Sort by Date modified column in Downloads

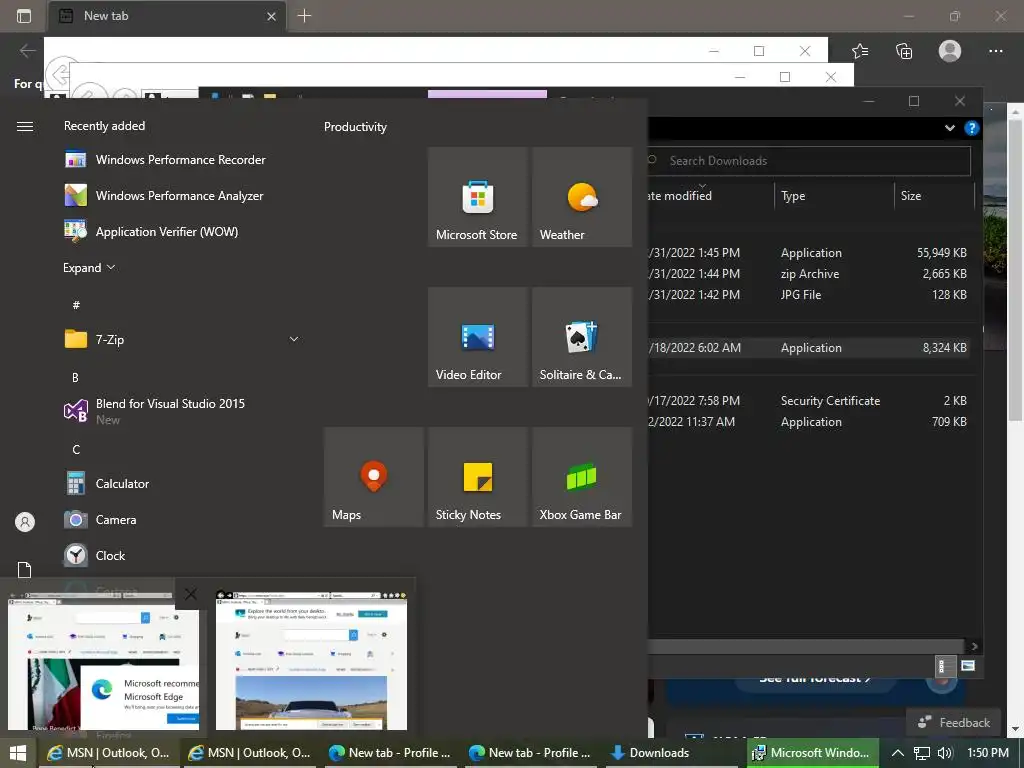point(711,196)
